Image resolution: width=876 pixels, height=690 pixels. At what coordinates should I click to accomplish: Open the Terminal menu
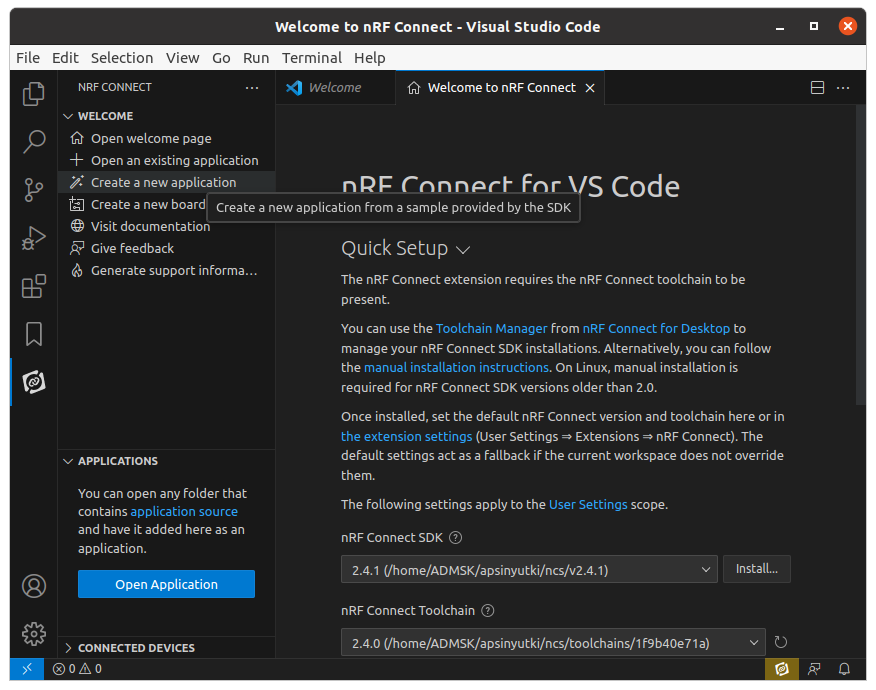(x=312, y=58)
